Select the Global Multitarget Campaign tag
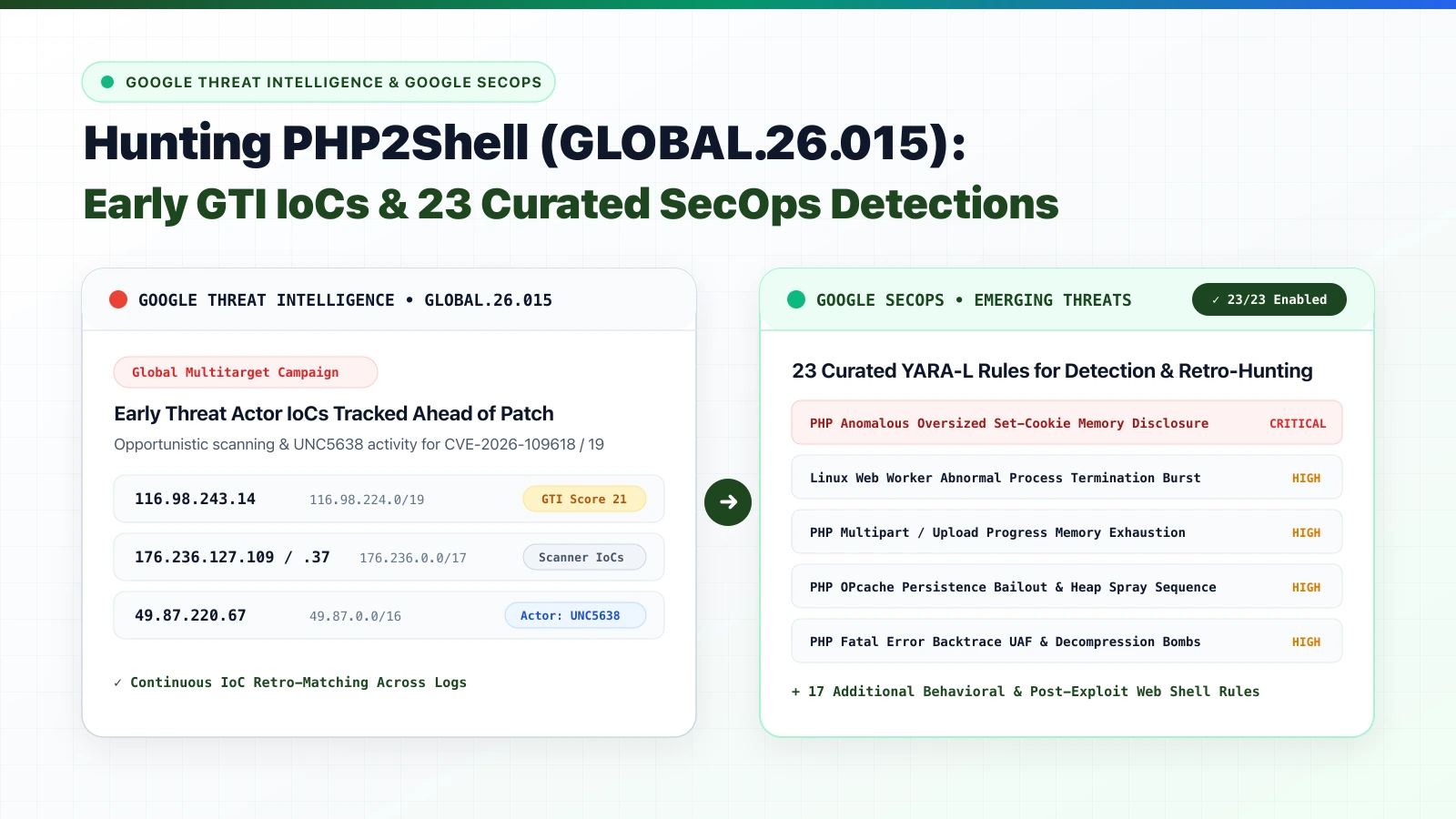Viewport: 1456px width, 819px height. pyautogui.click(x=246, y=372)
